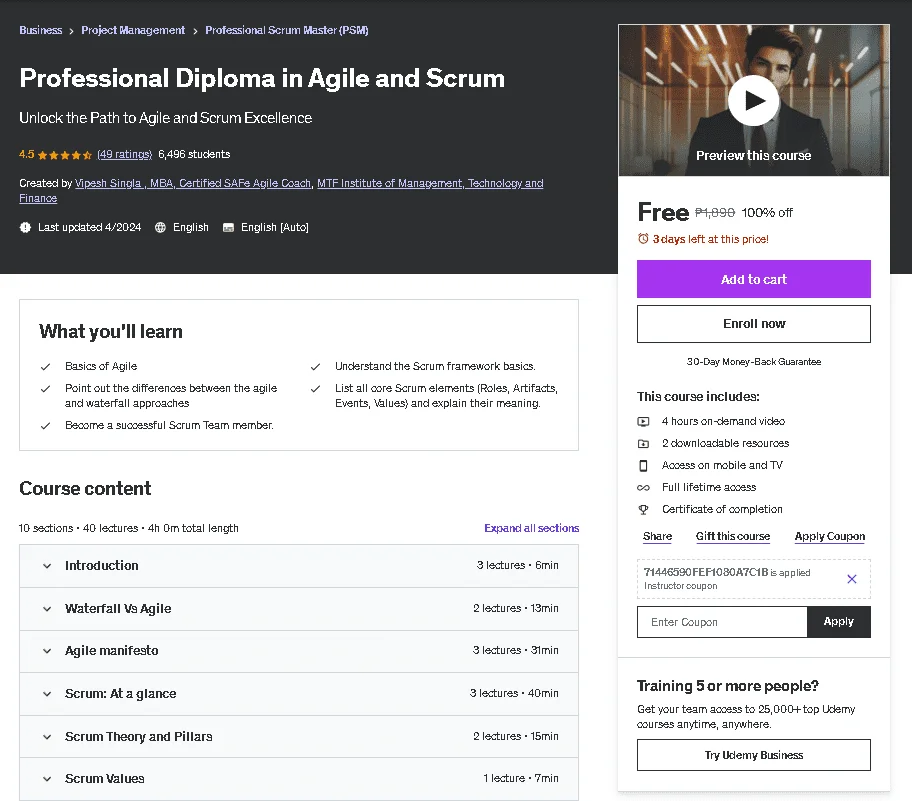This screenshot has width=912, height=801.
Task: Click the alarm clock icon beside days left
Action: click(643, 238)
